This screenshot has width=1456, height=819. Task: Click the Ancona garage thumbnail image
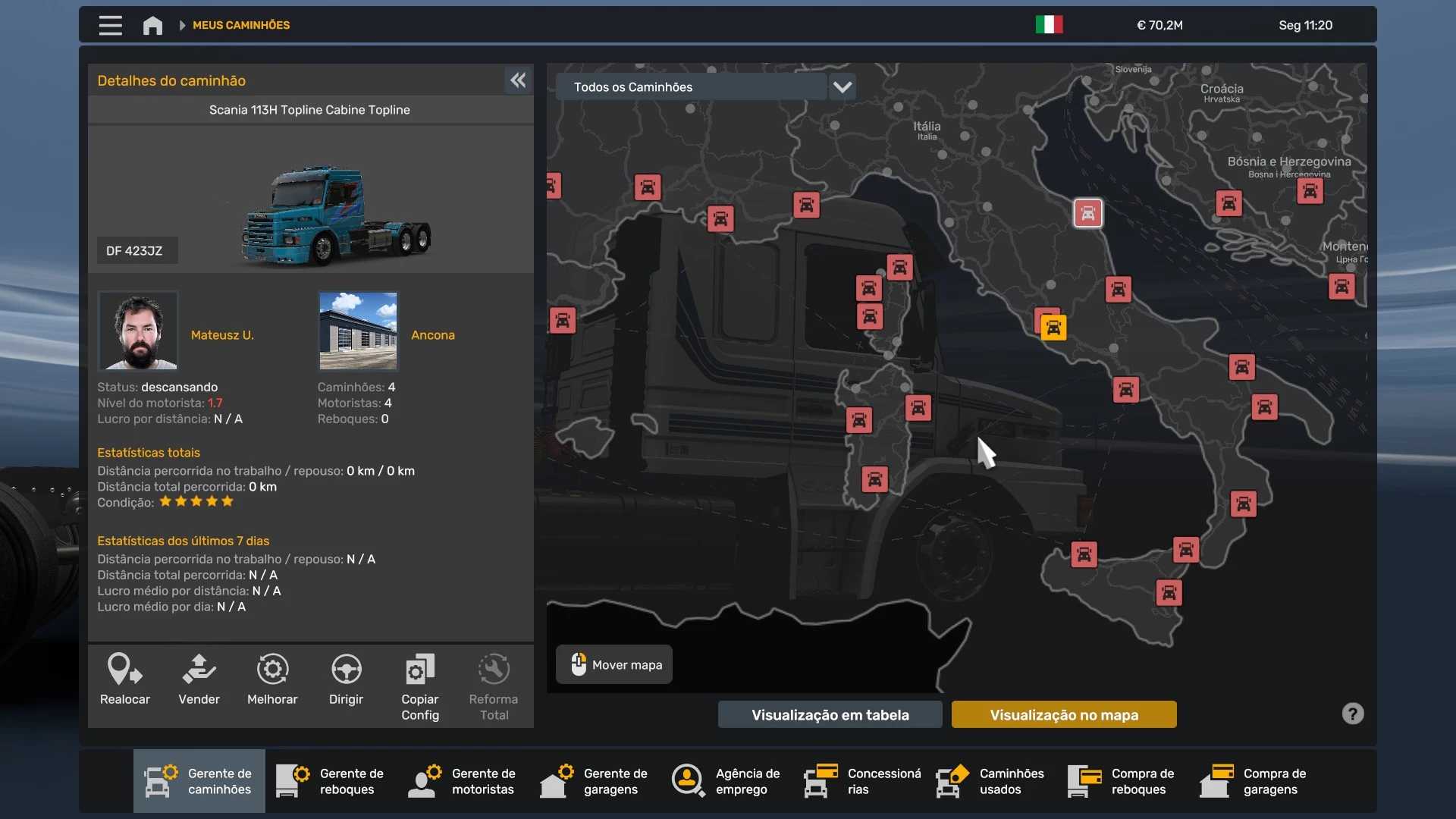click(358, 331)
